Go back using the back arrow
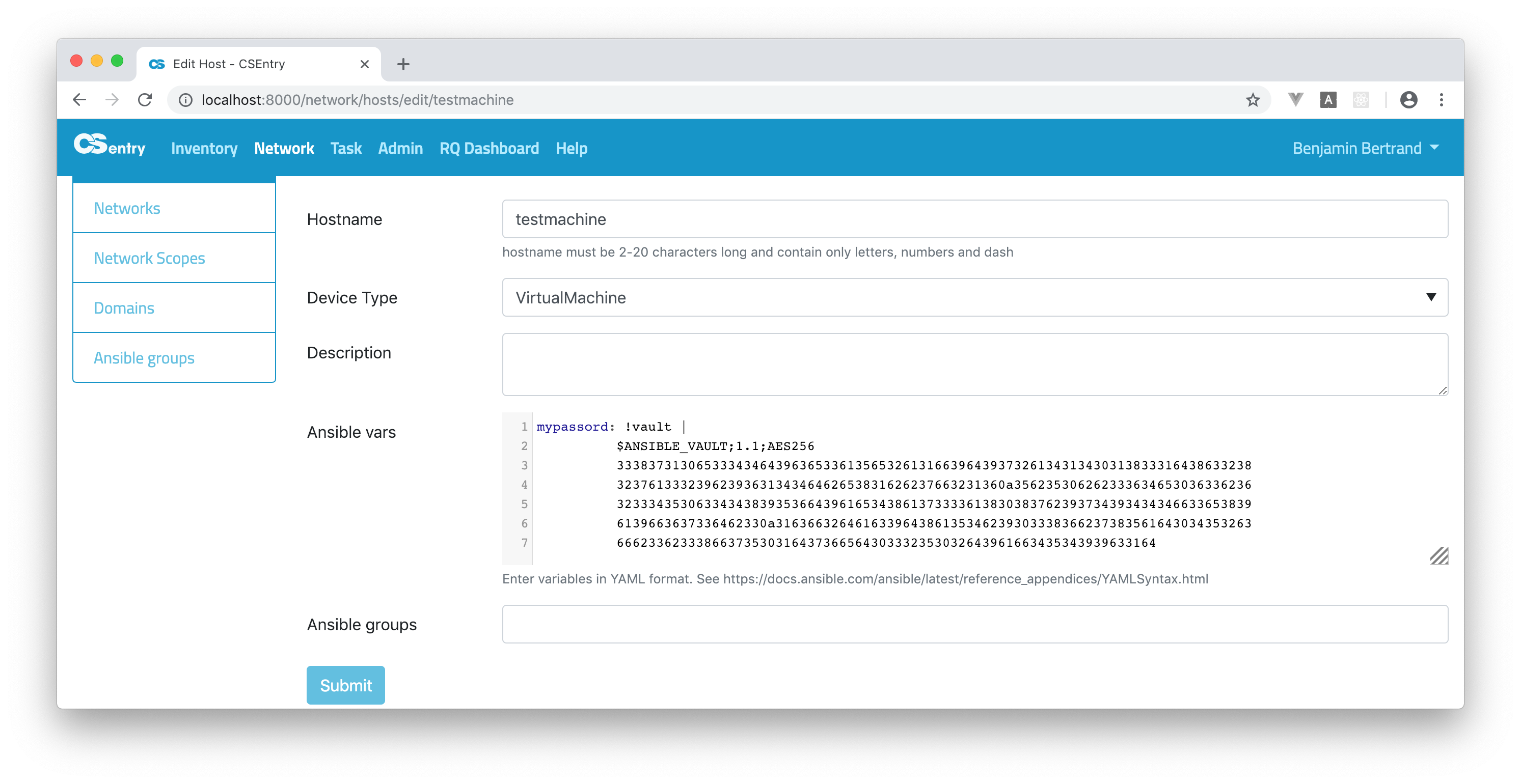1521x784 pixels. click(79, 99)
